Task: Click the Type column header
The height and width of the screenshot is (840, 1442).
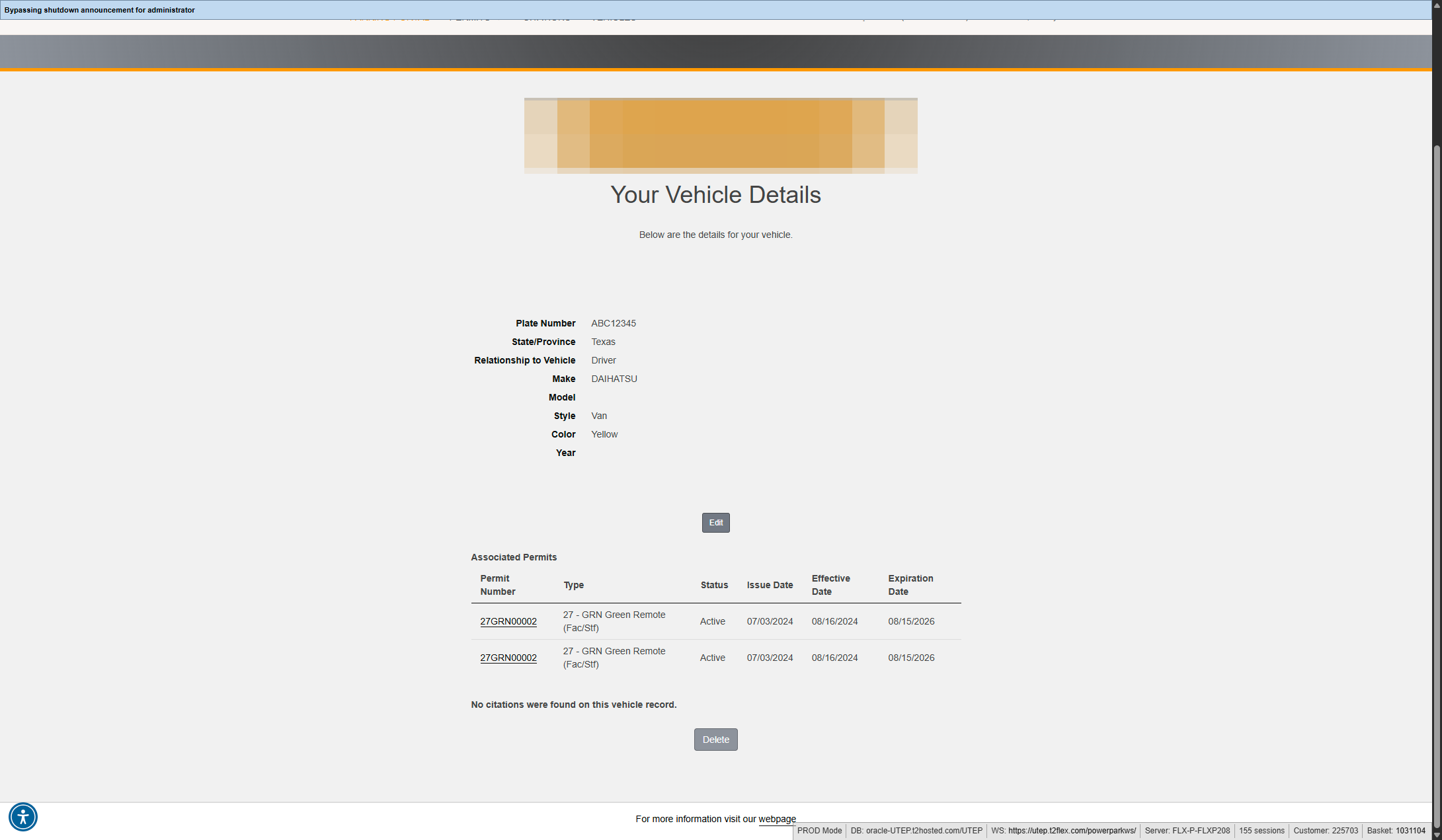Action: coord(574,585)
